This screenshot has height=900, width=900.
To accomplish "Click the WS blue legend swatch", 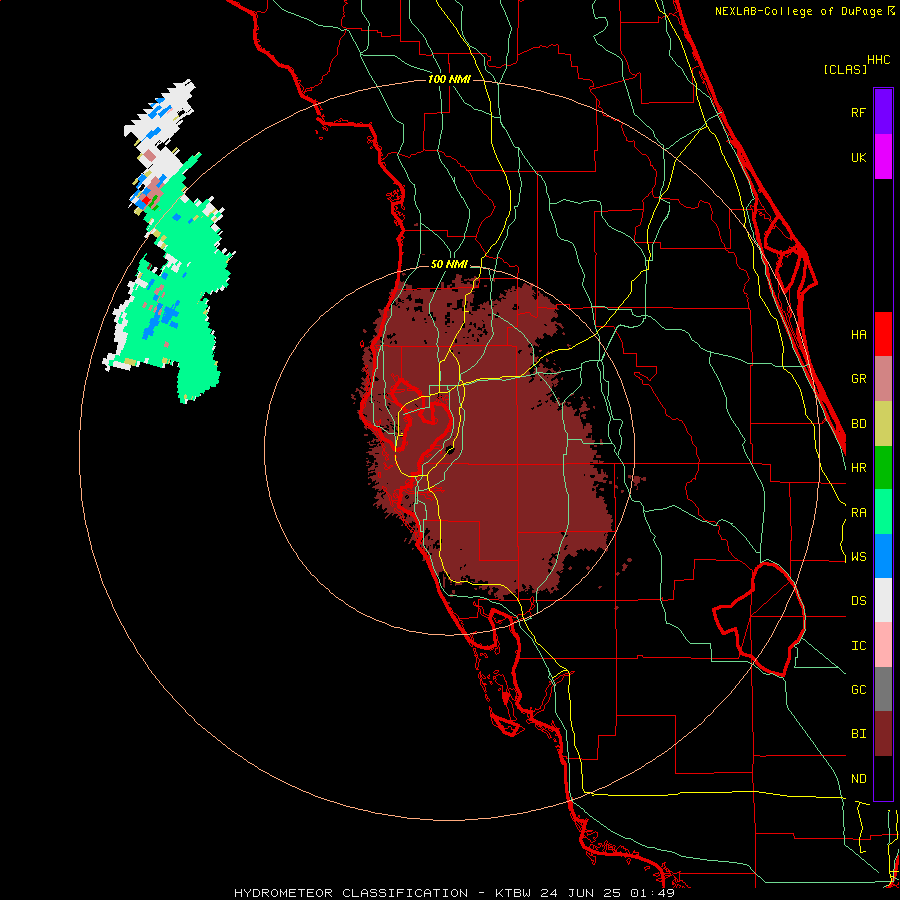I will click(x=883, y=556).
